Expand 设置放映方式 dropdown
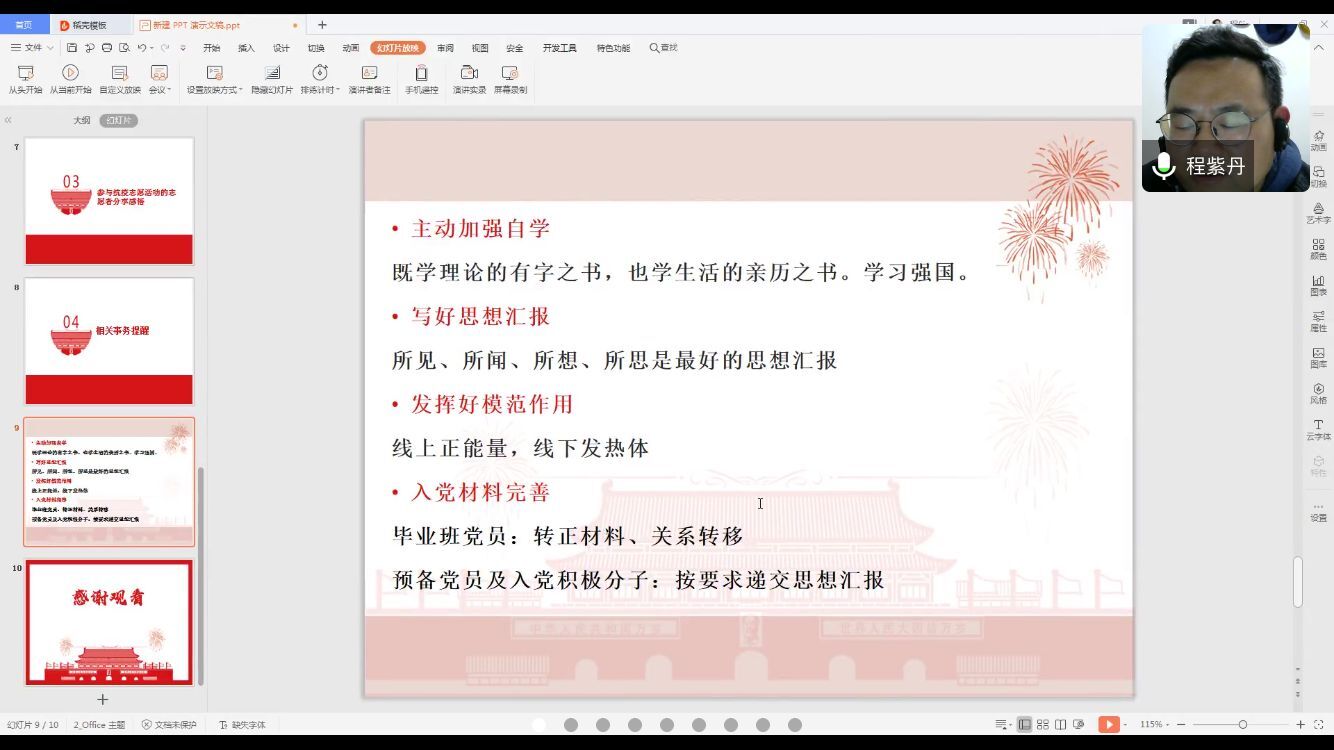Viewport: 1334px width, 750px height. point(241,90)
